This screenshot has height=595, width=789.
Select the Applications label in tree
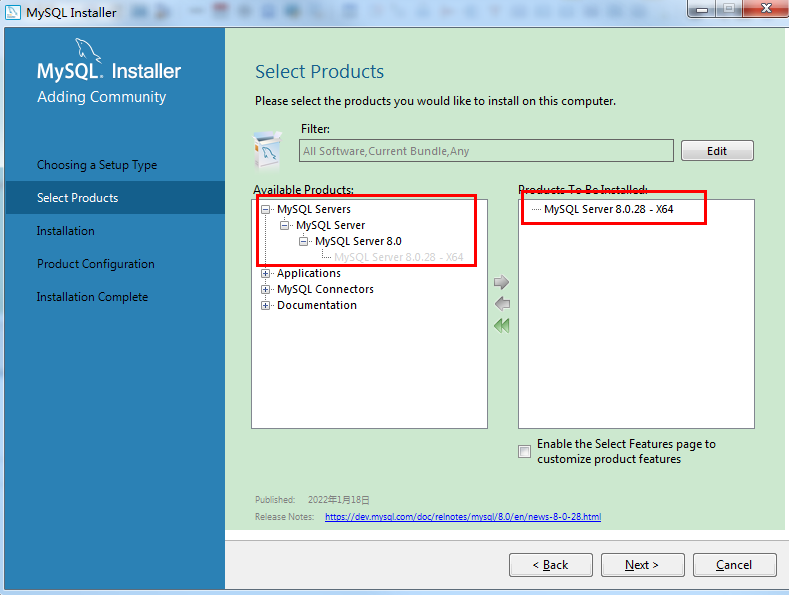point(309,273)
